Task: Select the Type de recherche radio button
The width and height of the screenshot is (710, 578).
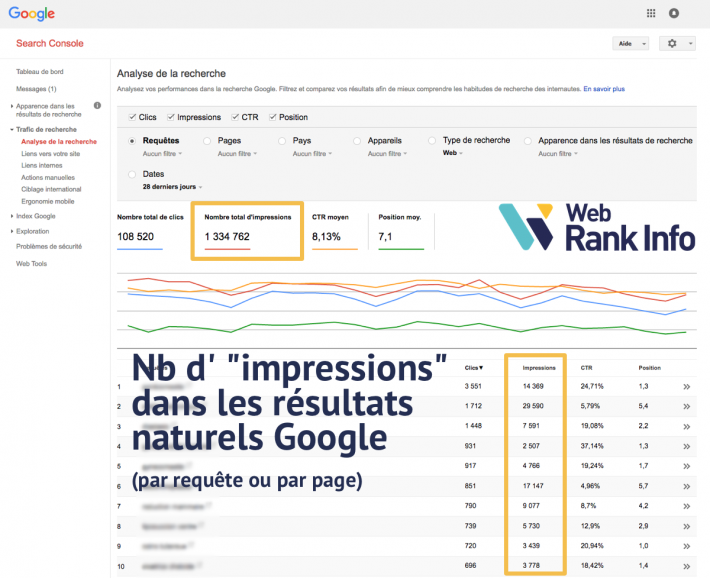Action: click(432, 140)
